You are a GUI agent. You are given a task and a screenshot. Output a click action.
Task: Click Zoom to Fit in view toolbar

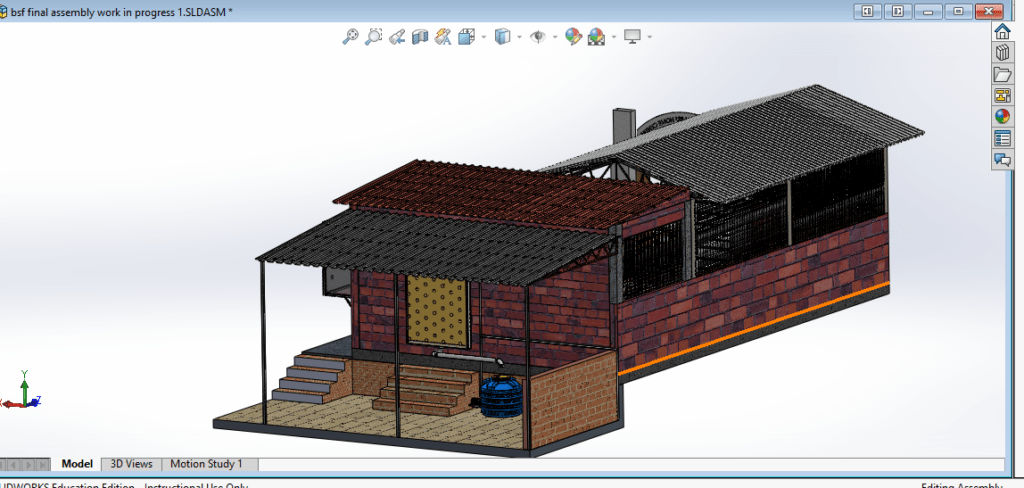pos(351,37)
